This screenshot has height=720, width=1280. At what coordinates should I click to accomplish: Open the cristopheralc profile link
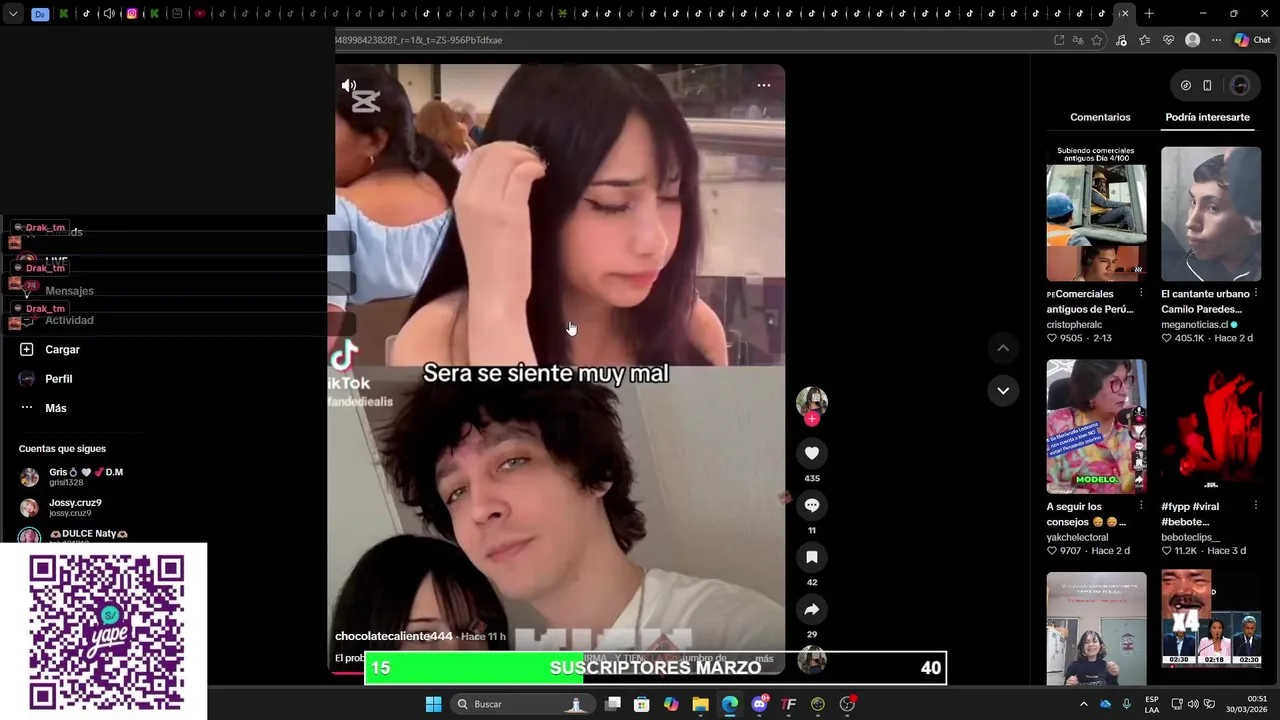(x=1074, y=325)
